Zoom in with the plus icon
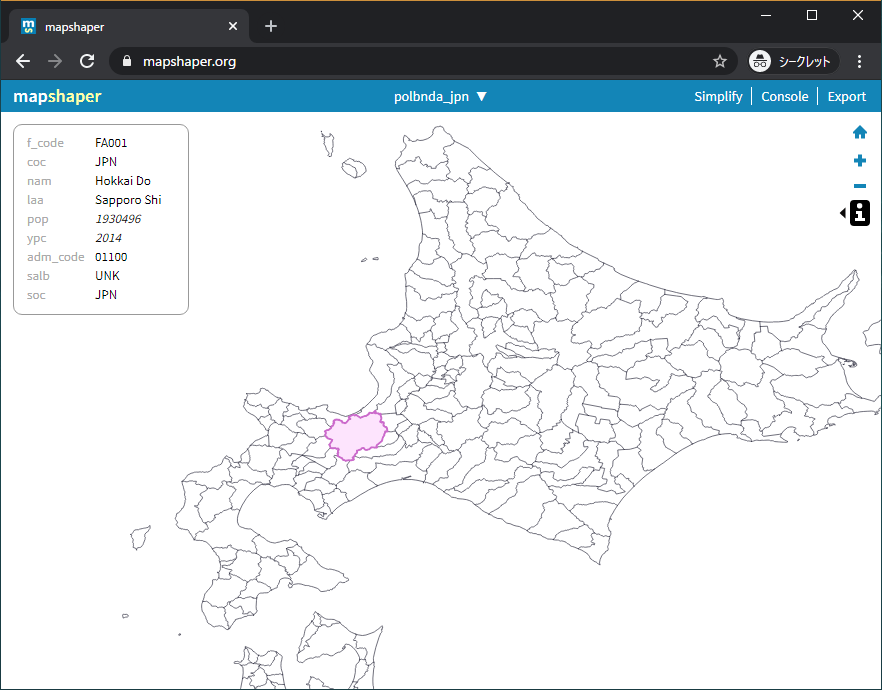 860,161
